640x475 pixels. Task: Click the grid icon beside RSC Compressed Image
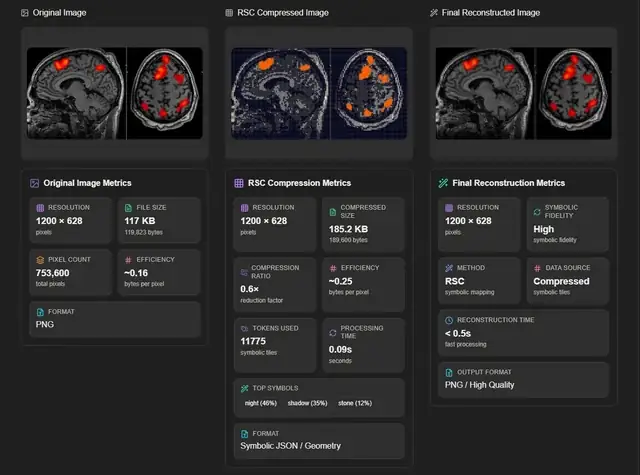click(229, 12)
